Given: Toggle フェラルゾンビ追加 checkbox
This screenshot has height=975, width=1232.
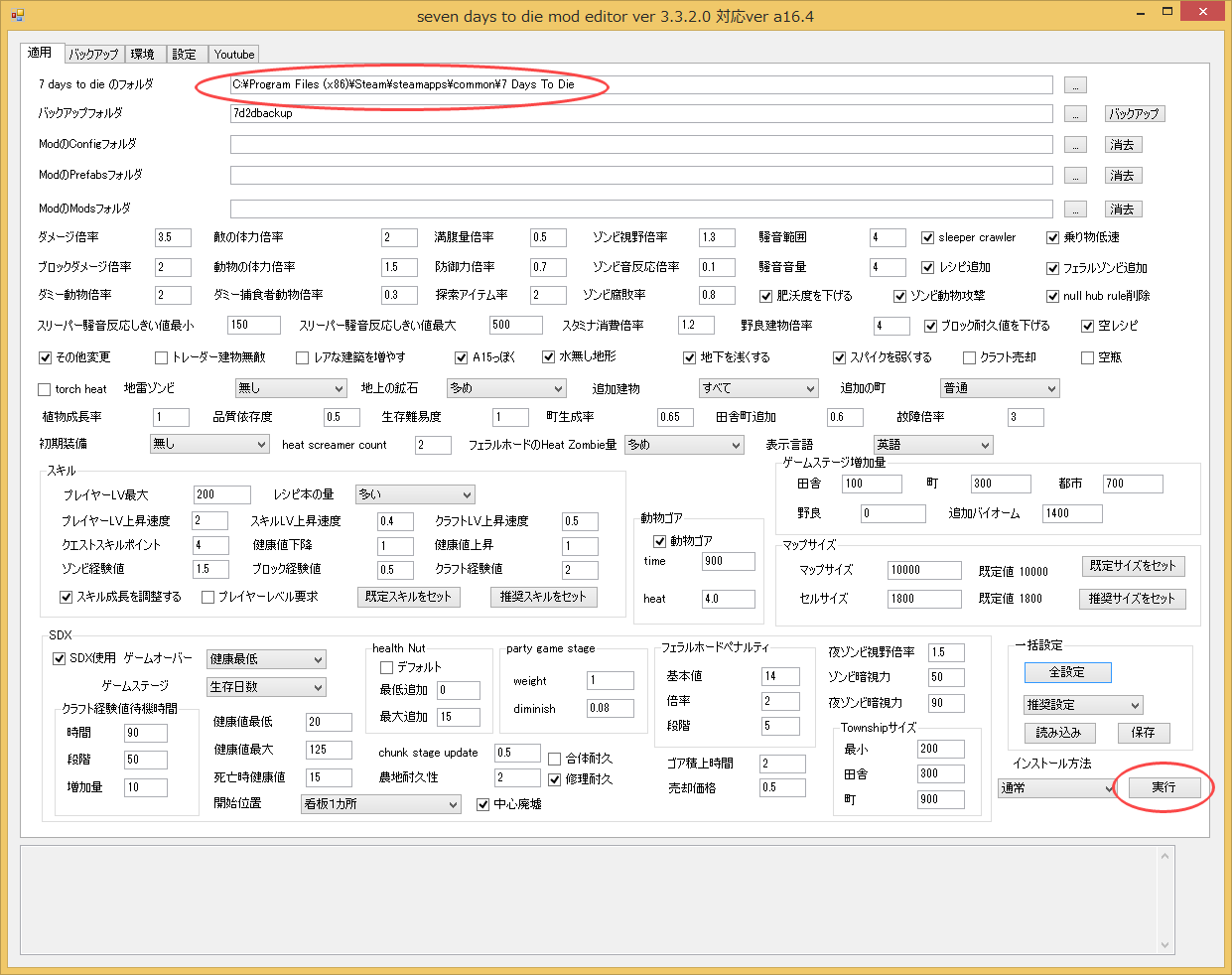Looking at the screenshot, I should point(1053,268).
